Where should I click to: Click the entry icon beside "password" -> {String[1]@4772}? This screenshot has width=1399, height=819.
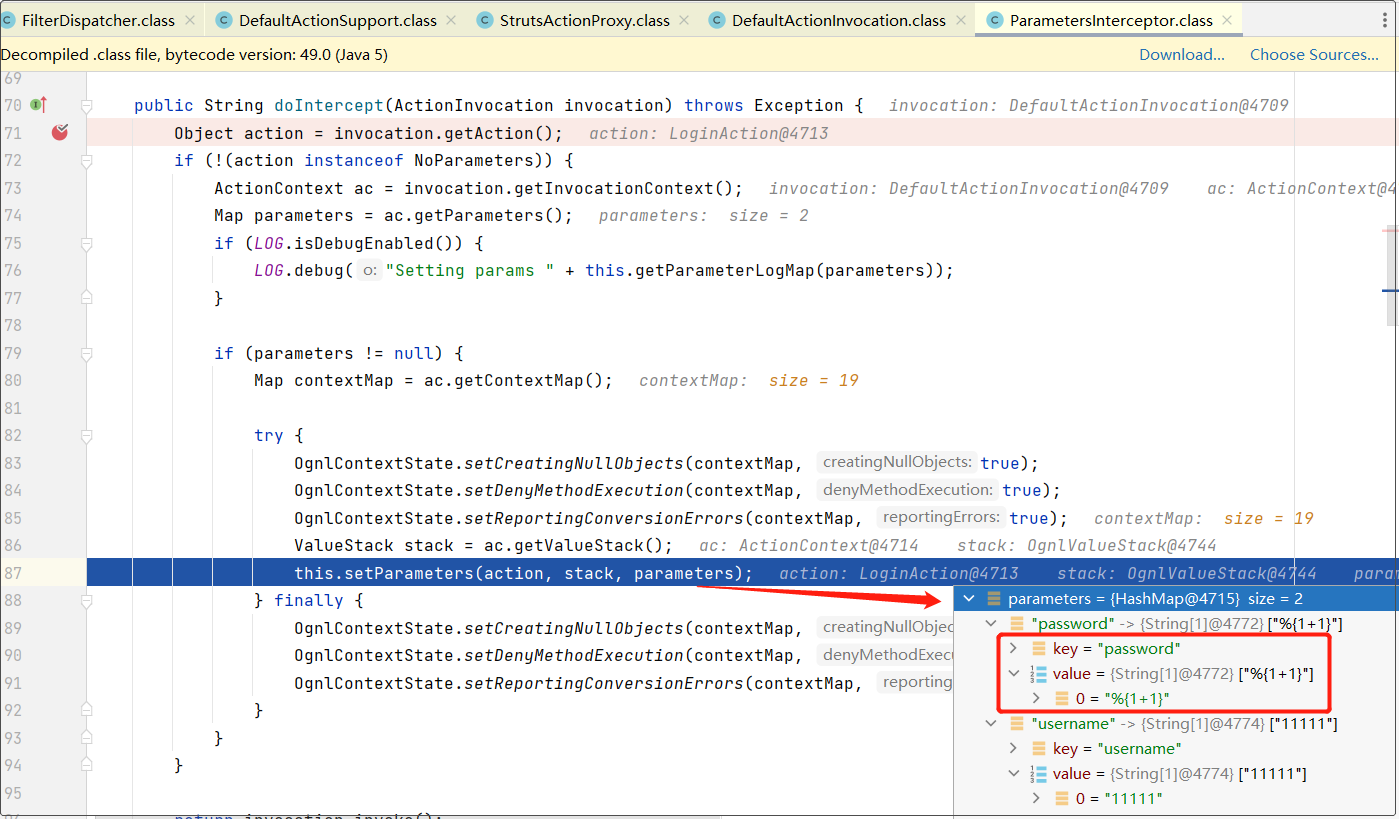(x=1016, y=623)
